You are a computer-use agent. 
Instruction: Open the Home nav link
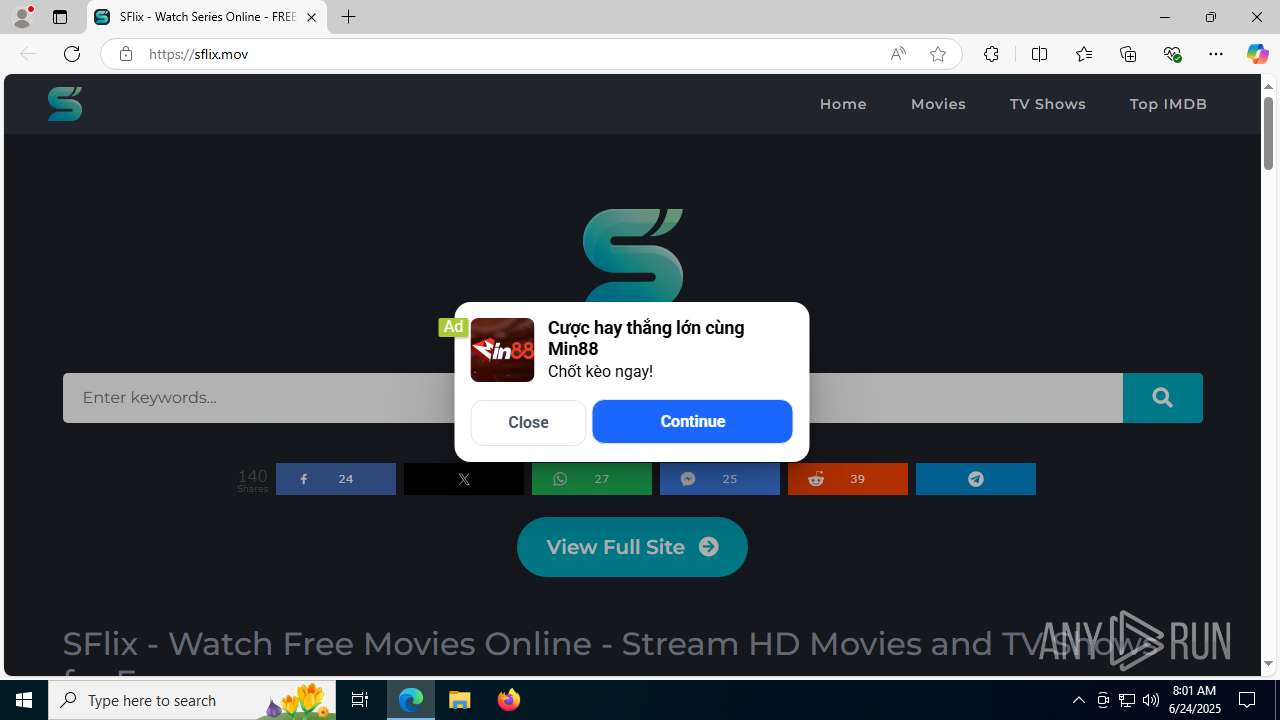coord(843,104)
